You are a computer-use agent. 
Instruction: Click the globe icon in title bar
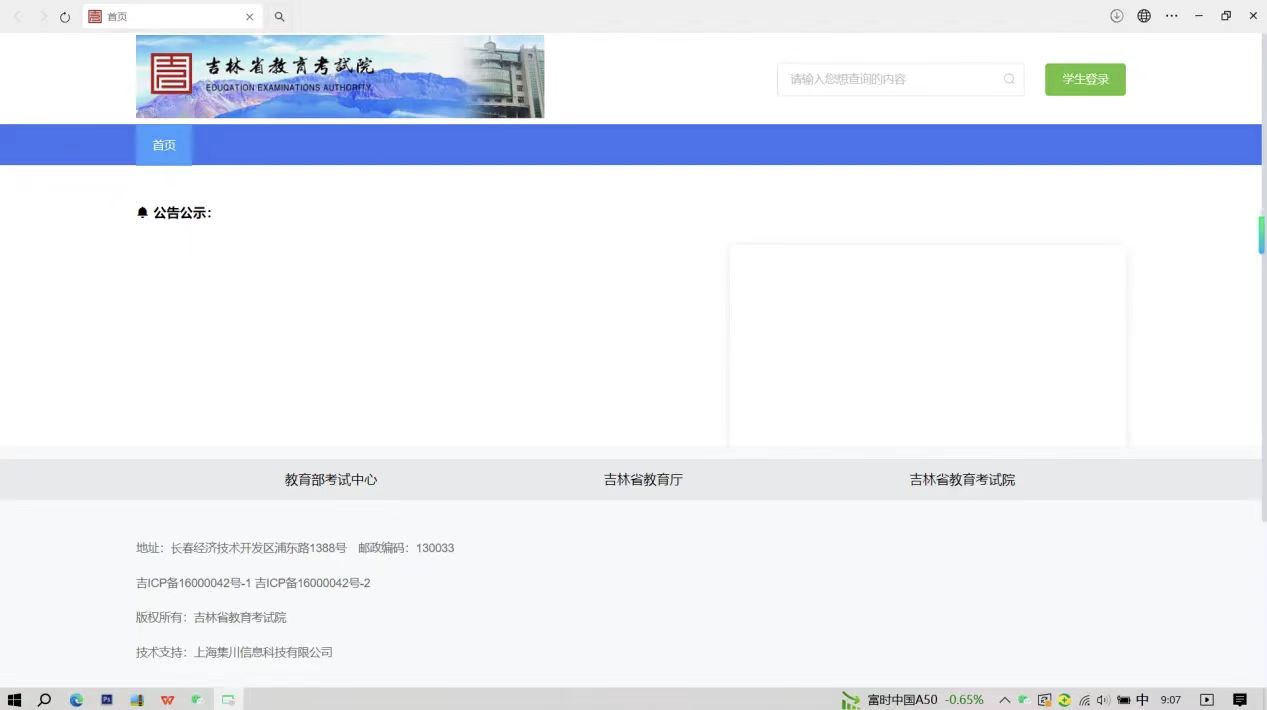1144,16
